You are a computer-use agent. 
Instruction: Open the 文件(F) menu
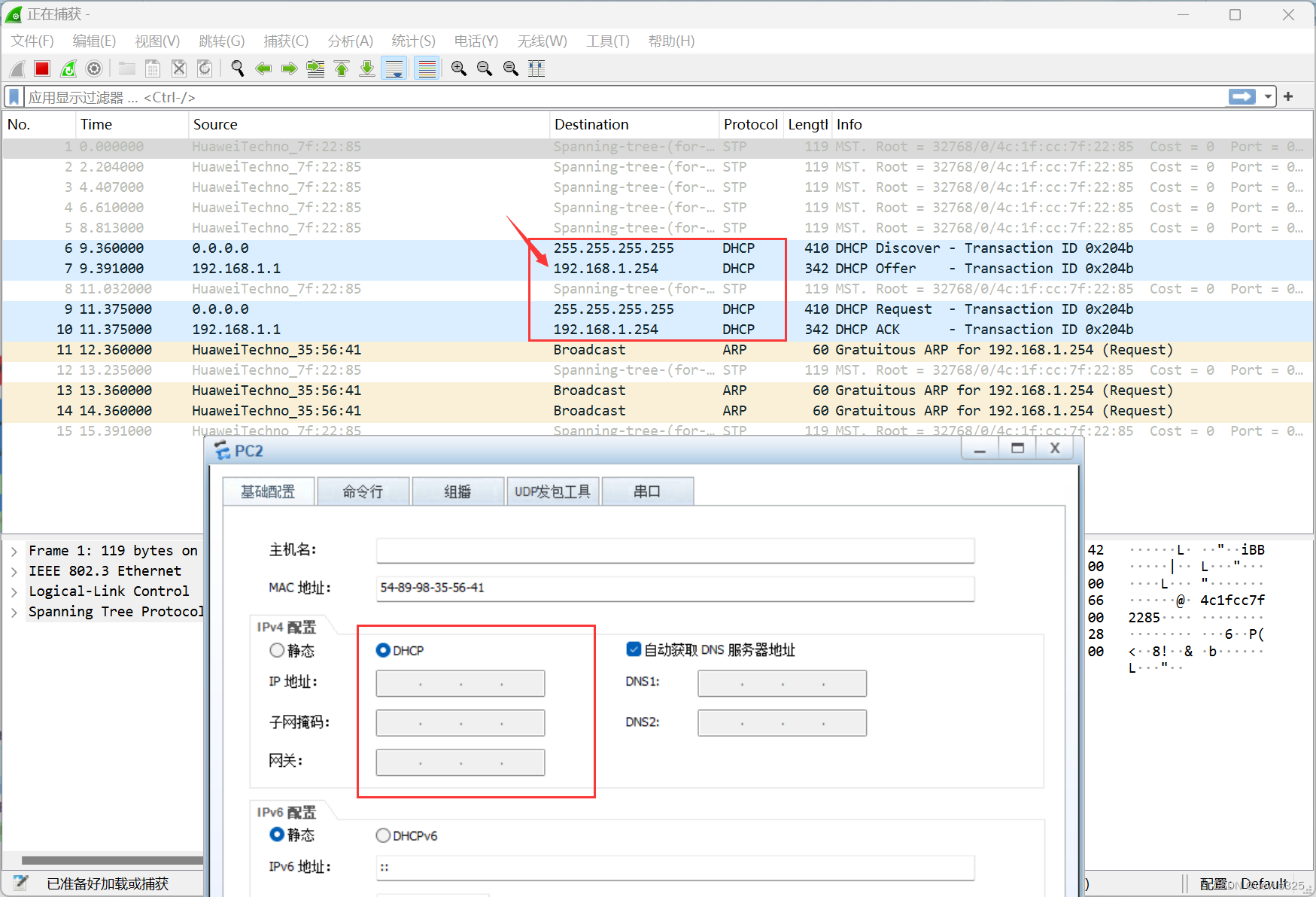click(32, 41)
